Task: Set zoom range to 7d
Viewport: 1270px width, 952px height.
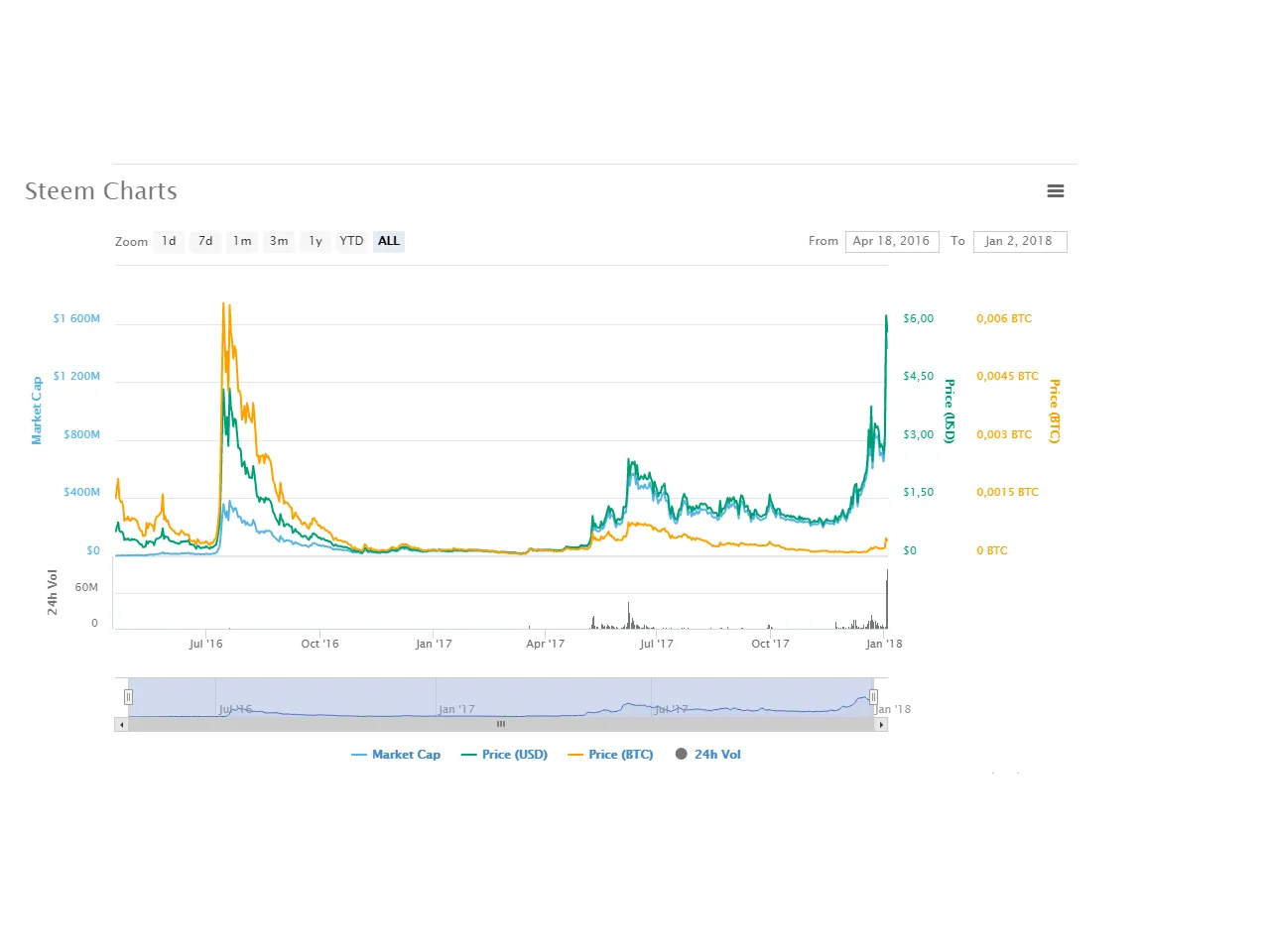Action: pyautogui.click(x=205, y=241)
